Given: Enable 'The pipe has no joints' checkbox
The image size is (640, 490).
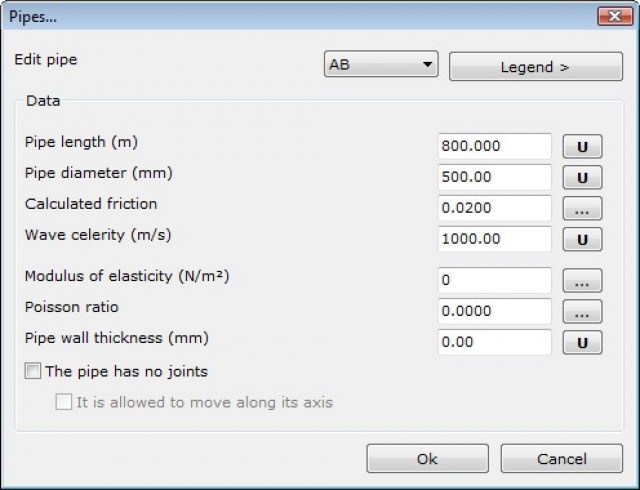Looking at the screenshot, I should (33, 372).
